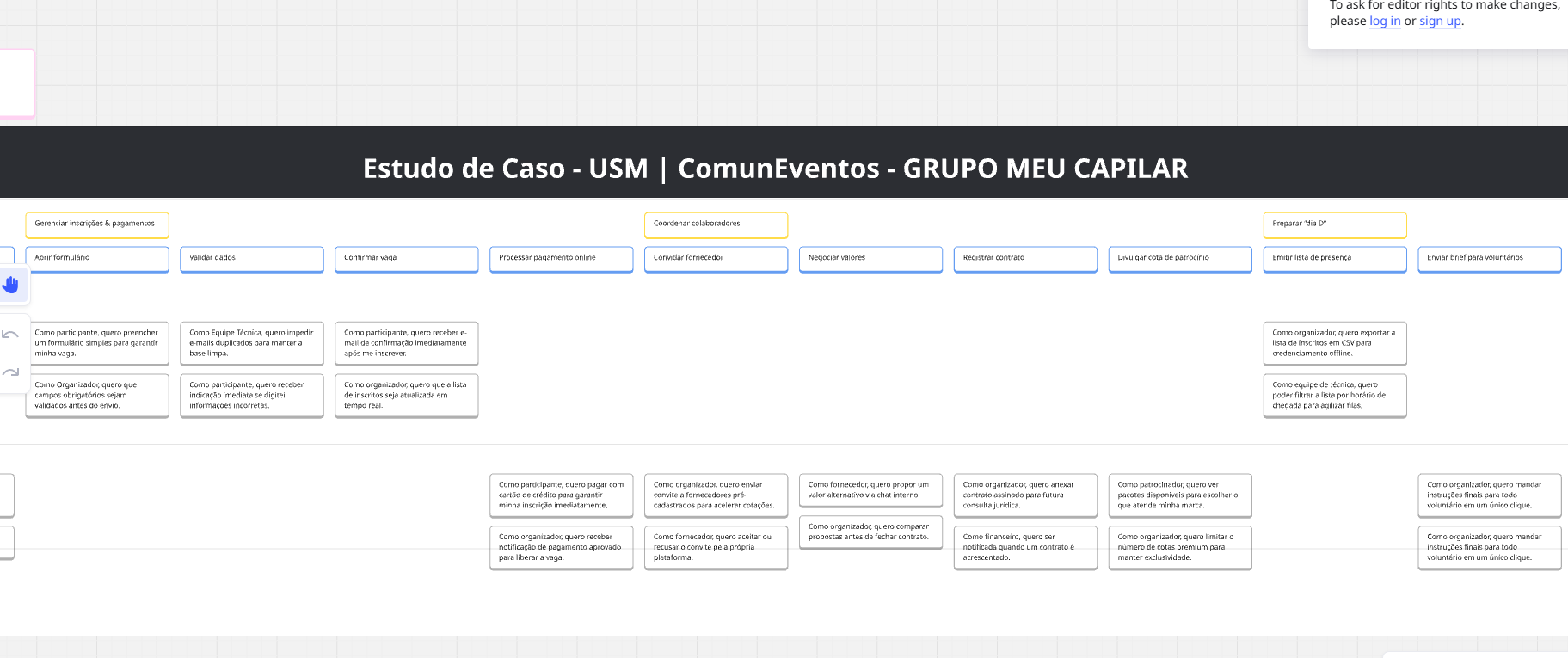Select story 'receber notificação de pagamento aprovado'
1568x658 pixels.
pos(562,548)
